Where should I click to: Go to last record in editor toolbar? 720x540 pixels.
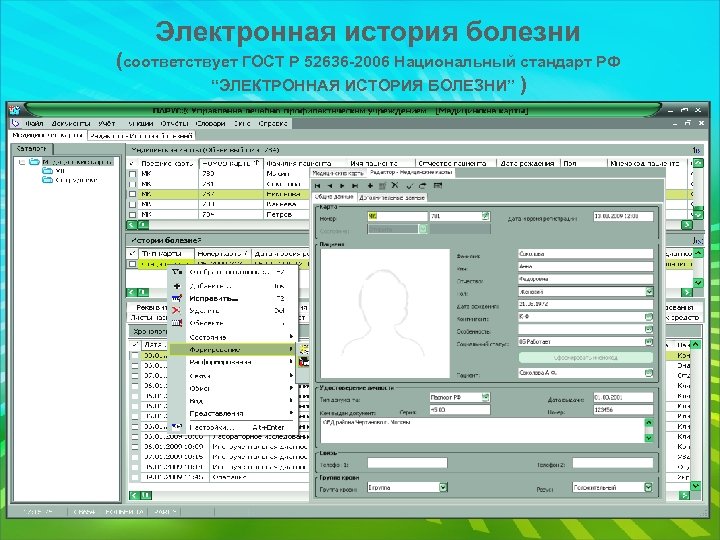point(355,186)
